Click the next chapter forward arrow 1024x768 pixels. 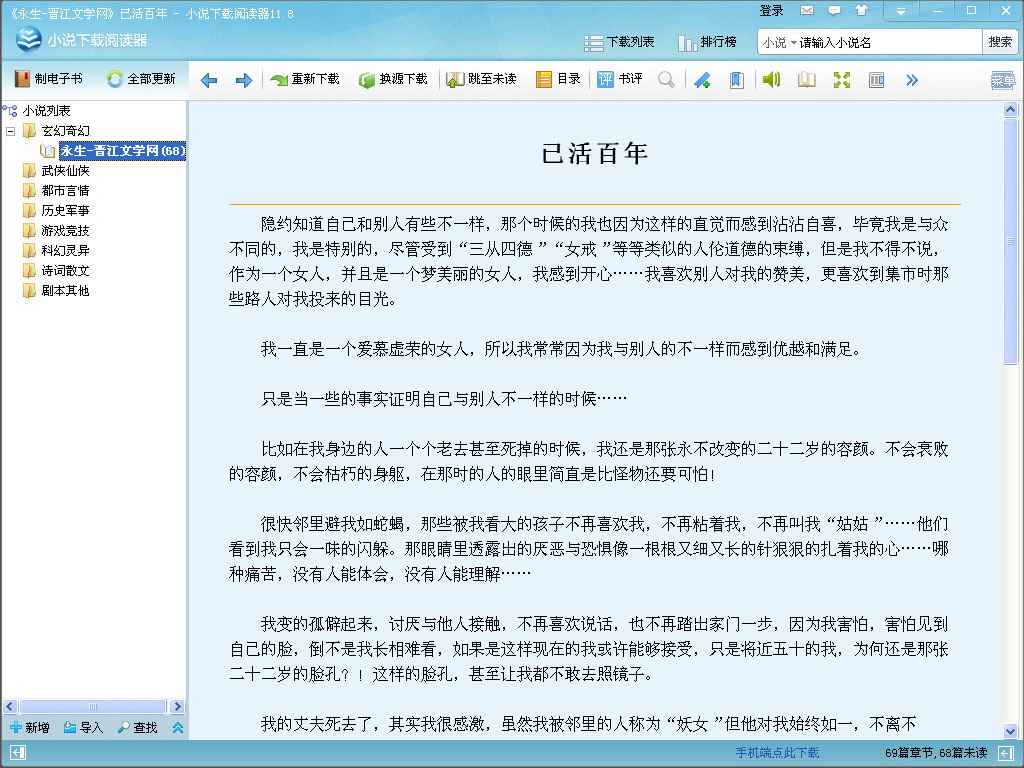click(x=243, y=80)
